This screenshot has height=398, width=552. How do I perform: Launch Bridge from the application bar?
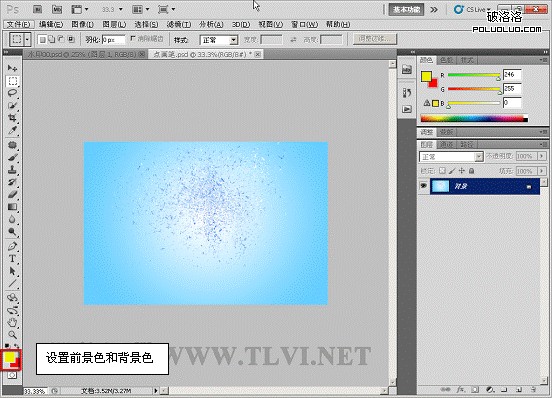37,10
